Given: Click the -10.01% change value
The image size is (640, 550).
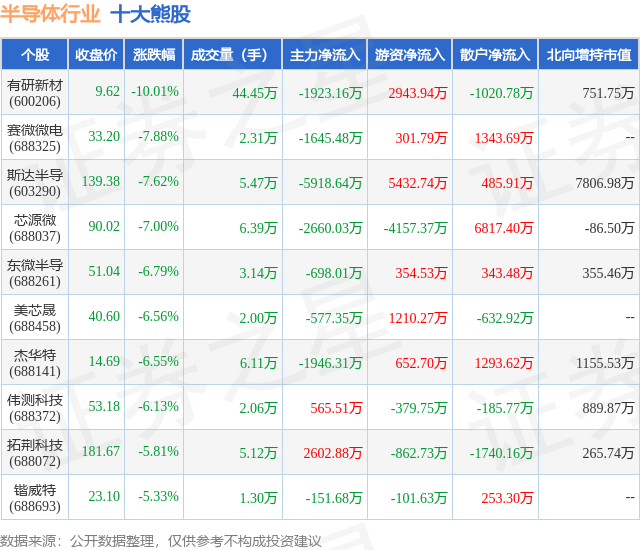Looking at the screenshot, I should click(x=155, y=91).
